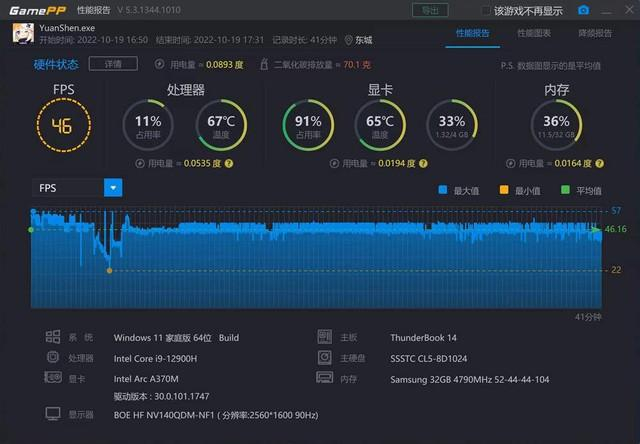Click the YuanShen.exe game avatar thumbnail
This screenshot has height=444, width=640.
coord(23,33)
